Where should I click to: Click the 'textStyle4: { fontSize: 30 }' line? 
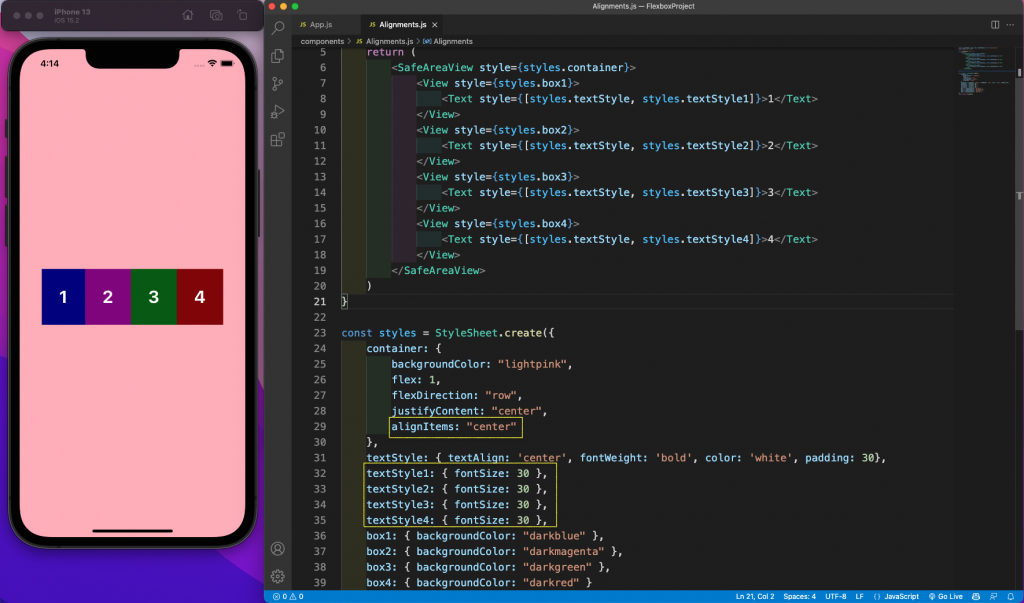[456, 521]
